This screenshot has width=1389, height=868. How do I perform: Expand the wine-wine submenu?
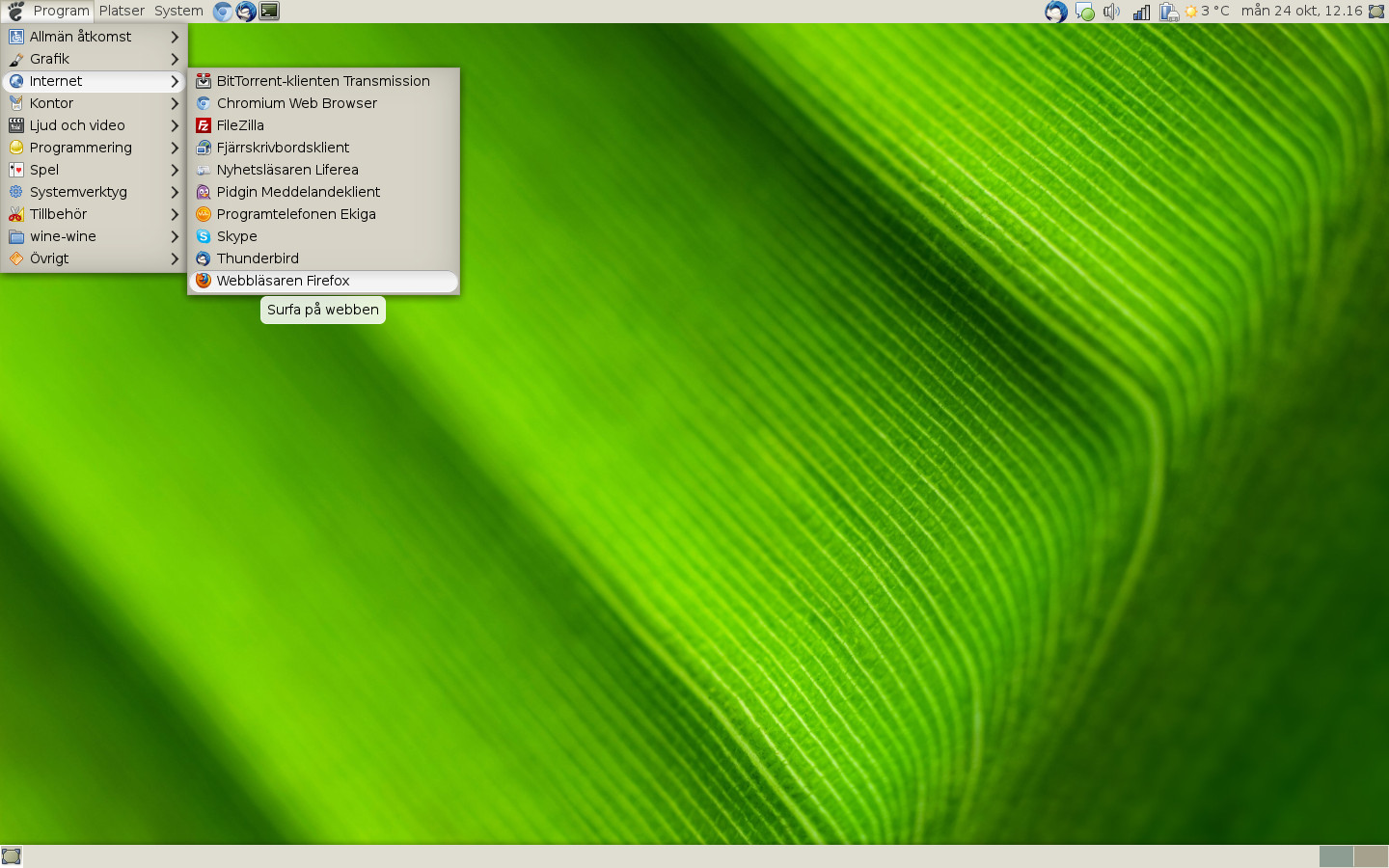point(95,236)
